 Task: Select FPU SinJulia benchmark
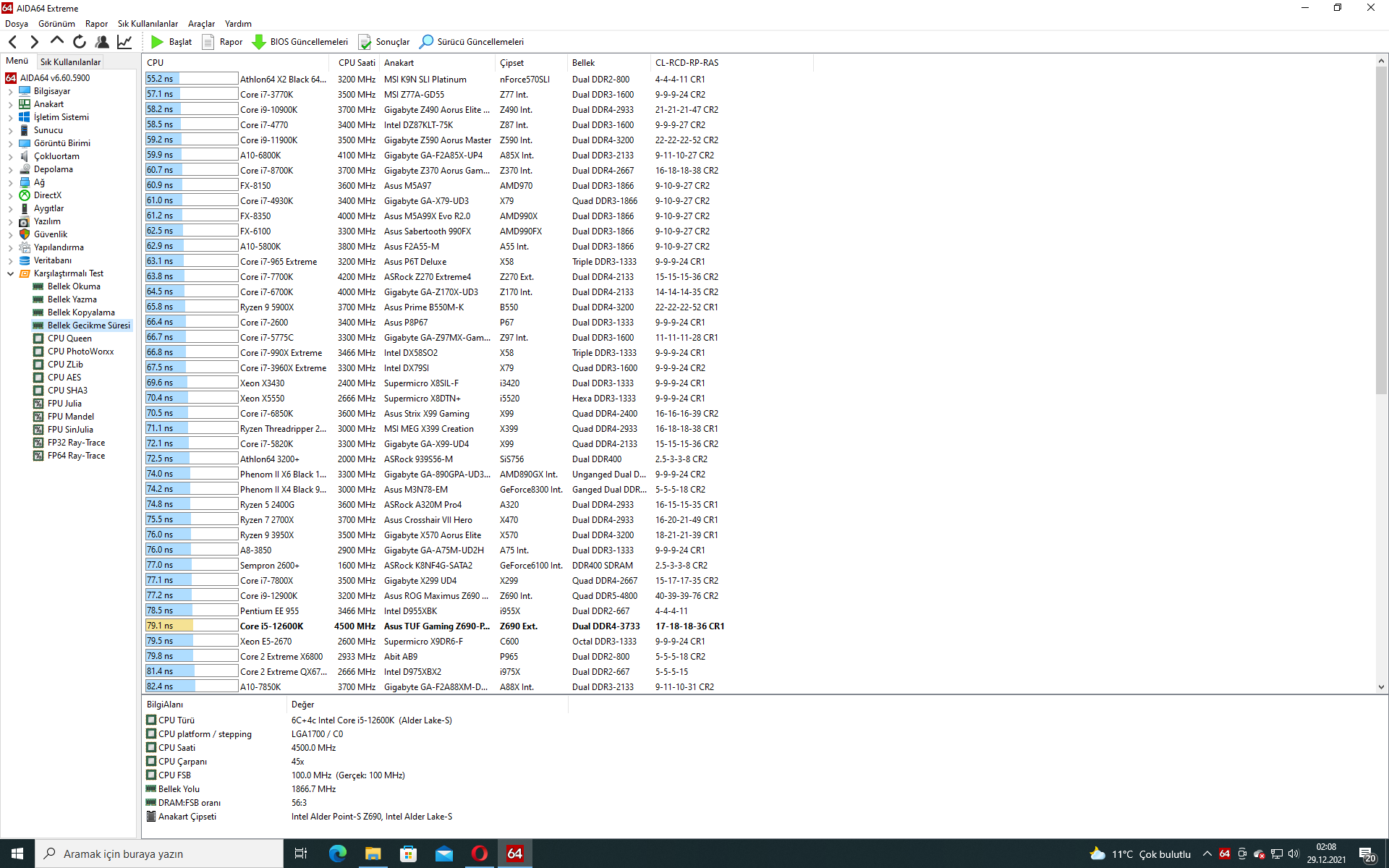click(70, 430)
